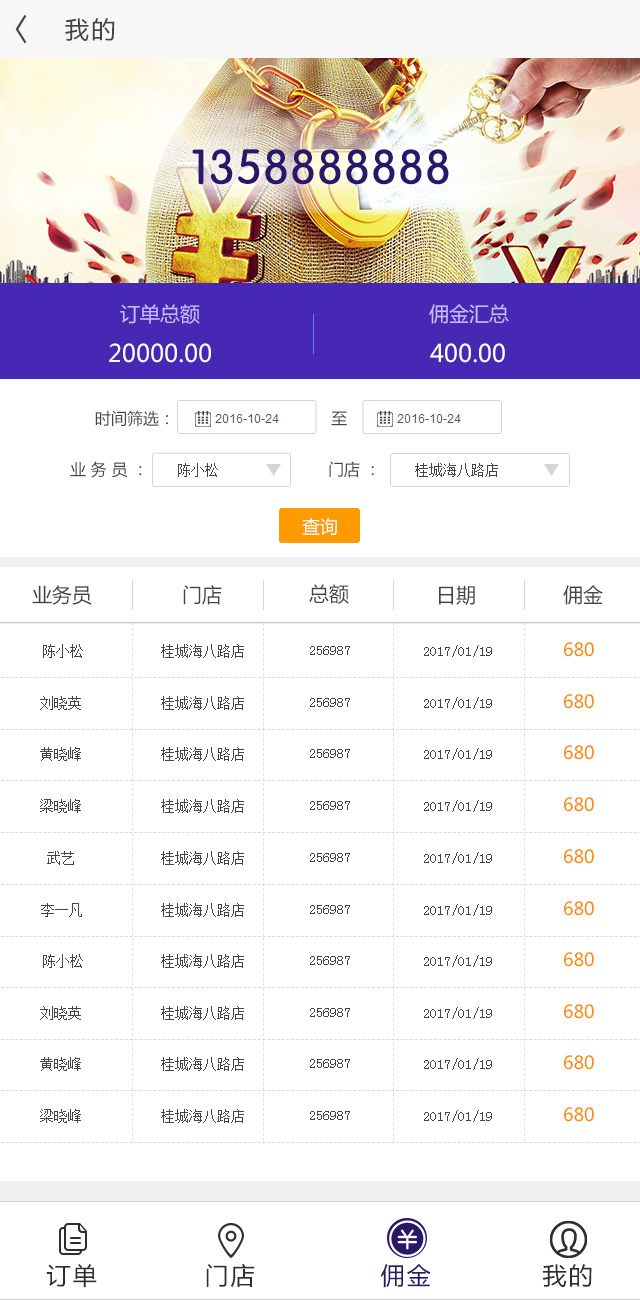This screenshot has height=1300, width=640.
Task: Click the 业务员 column header
Action: (x=62, y=596)
